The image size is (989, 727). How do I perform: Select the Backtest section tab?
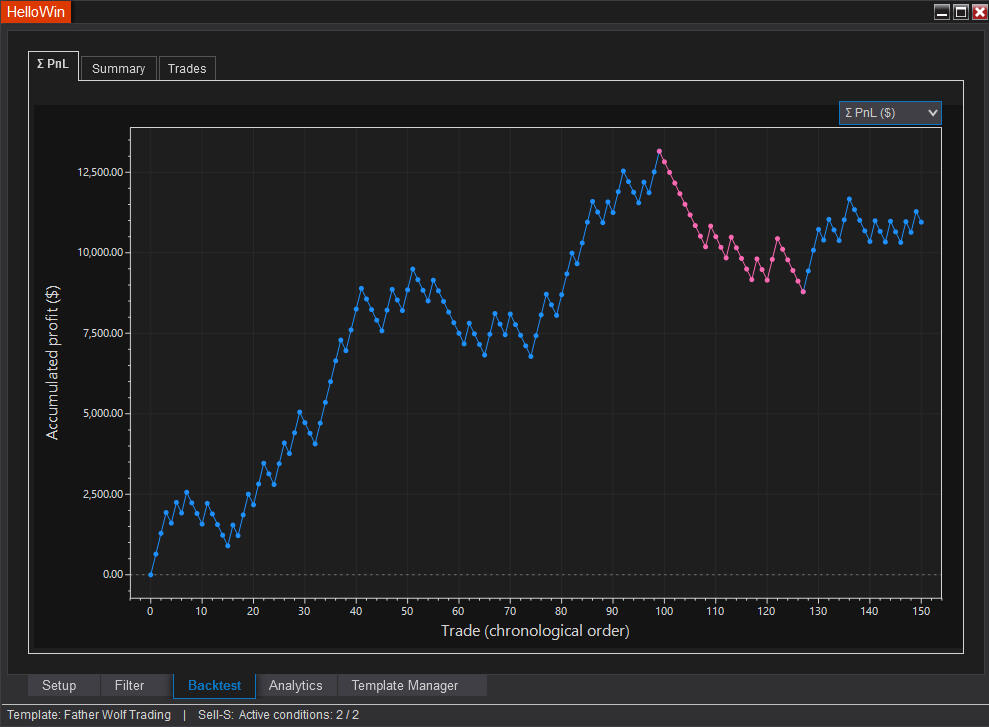click(214, 685)
